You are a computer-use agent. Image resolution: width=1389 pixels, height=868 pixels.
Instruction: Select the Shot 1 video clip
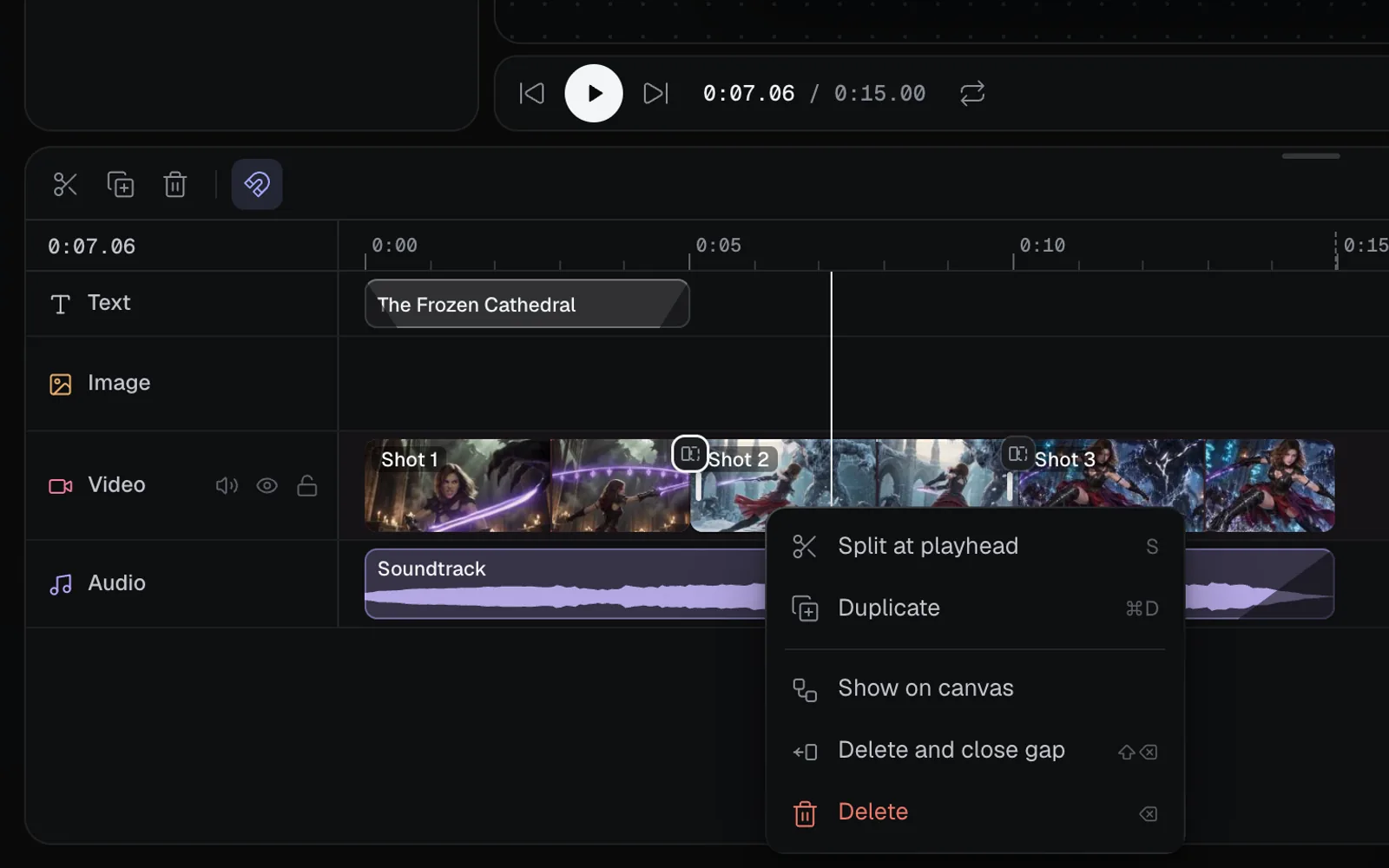point(527,485)
